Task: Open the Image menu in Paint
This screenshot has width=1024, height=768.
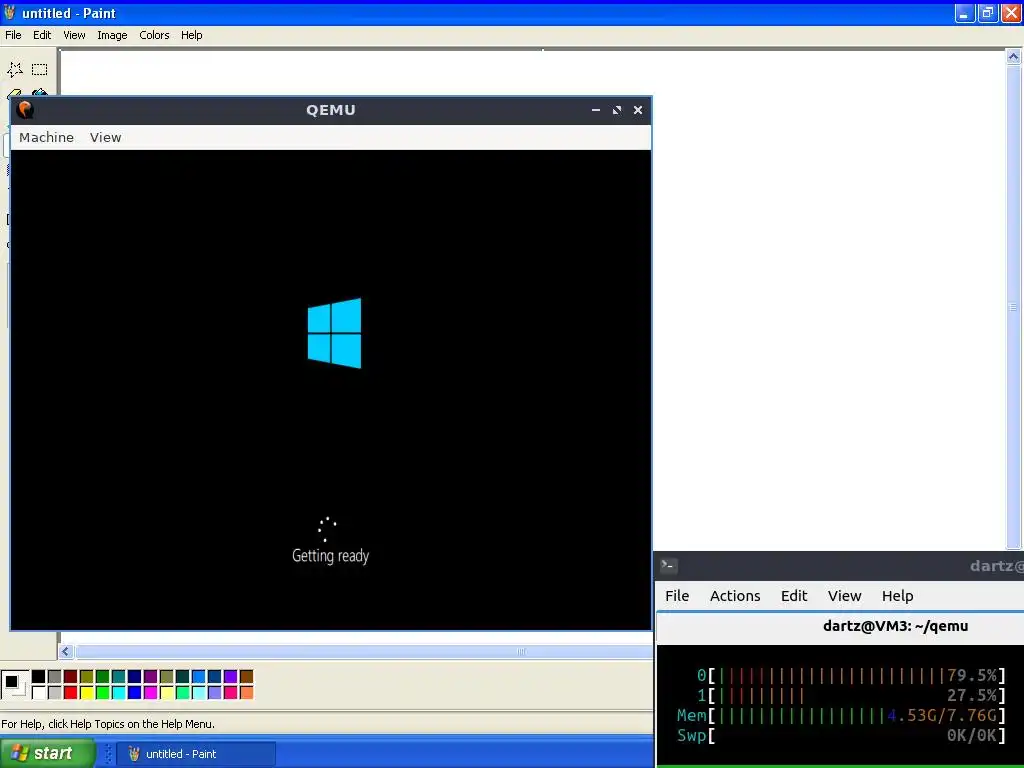Action: pos(112,35)
